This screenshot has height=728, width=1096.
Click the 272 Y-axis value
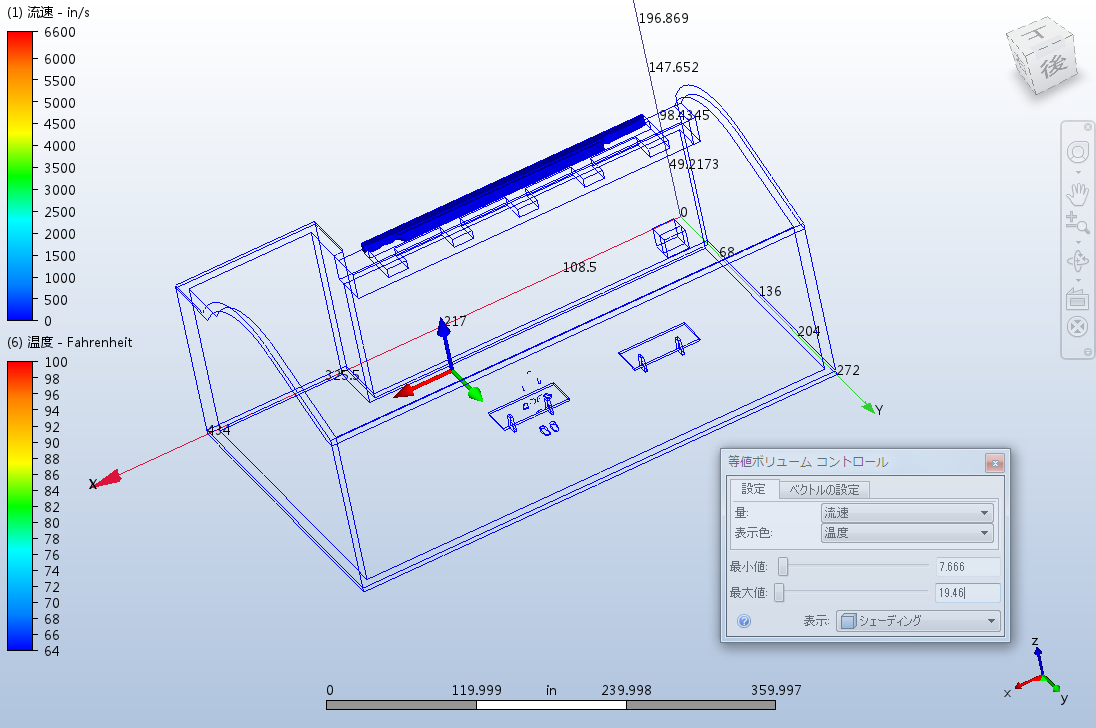point(848,370)
